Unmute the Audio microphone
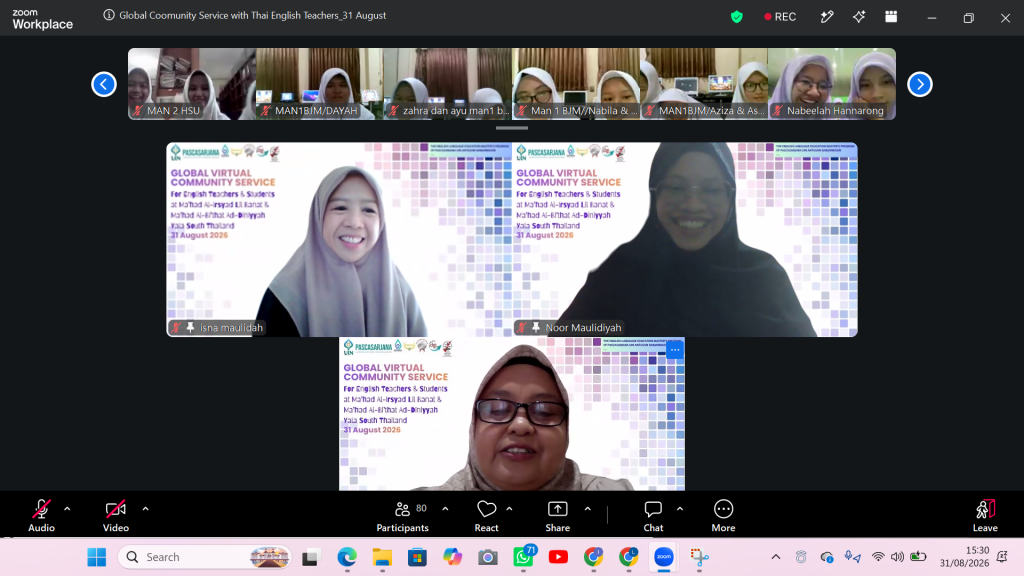This screenshot has width=1024, height=576. 41,516
